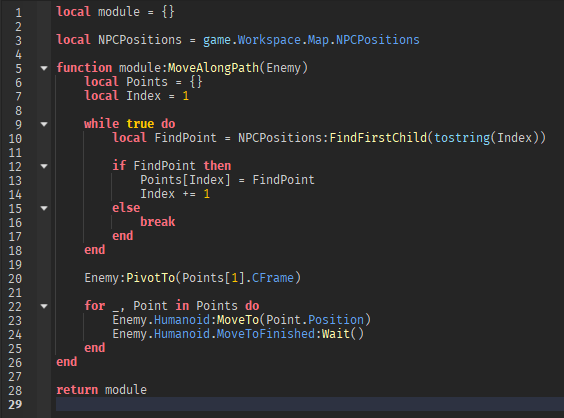Click 'true' keyword on line 9
The height and width of the screenshot is (418, 564).
point(140,124)
